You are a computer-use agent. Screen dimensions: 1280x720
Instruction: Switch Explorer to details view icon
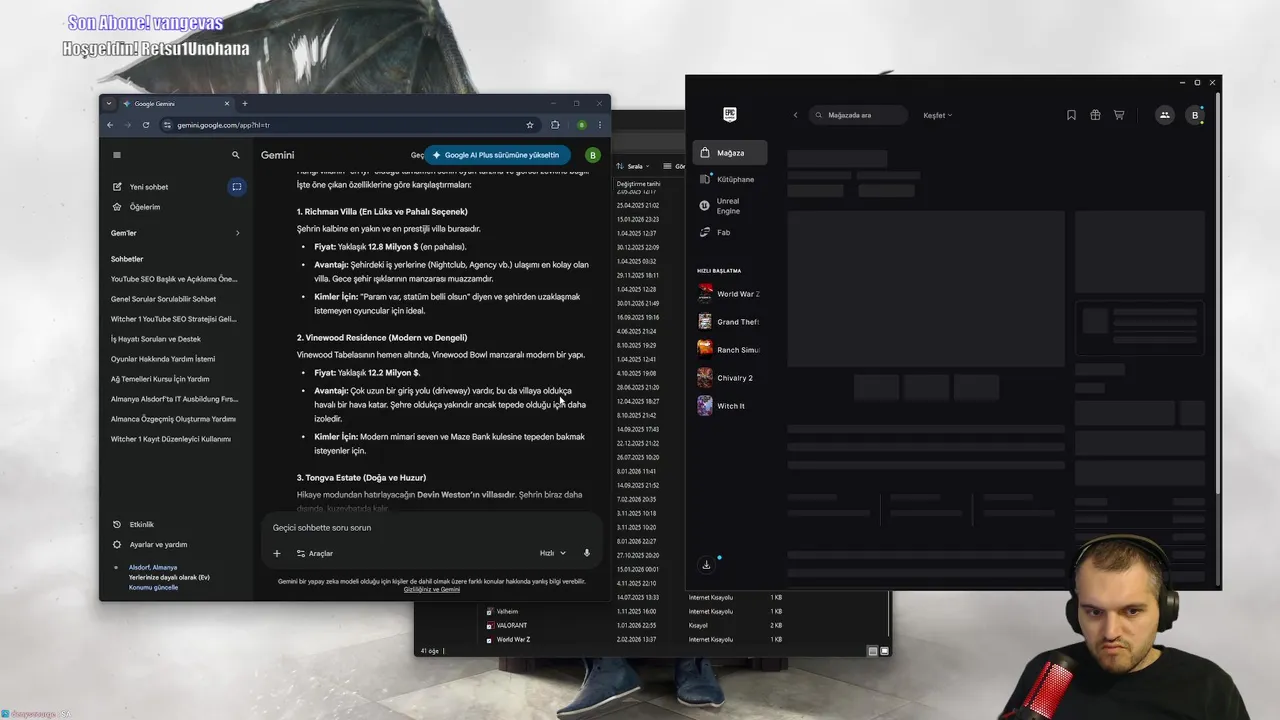(x=872, y=651)
